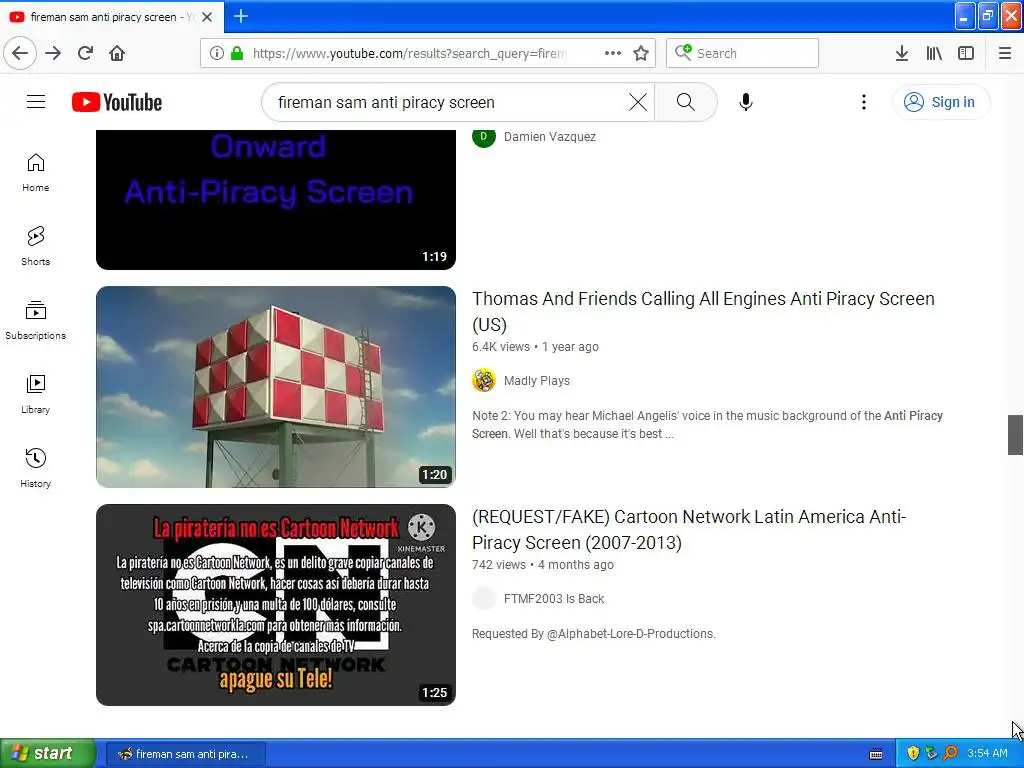Open the Firefox library icon
The height and width of the screenshot is (768, 1024).
point(934,53)
